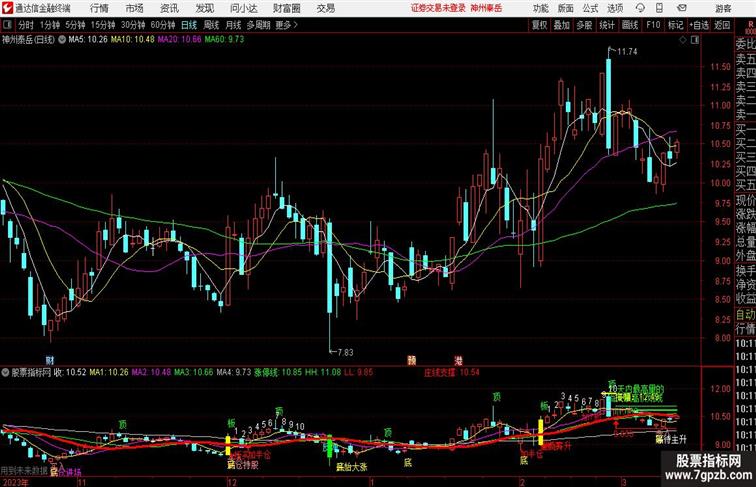Expand 更多 timeframe options
This screenshot has height=487, width=756.
(x=286, y=25)
